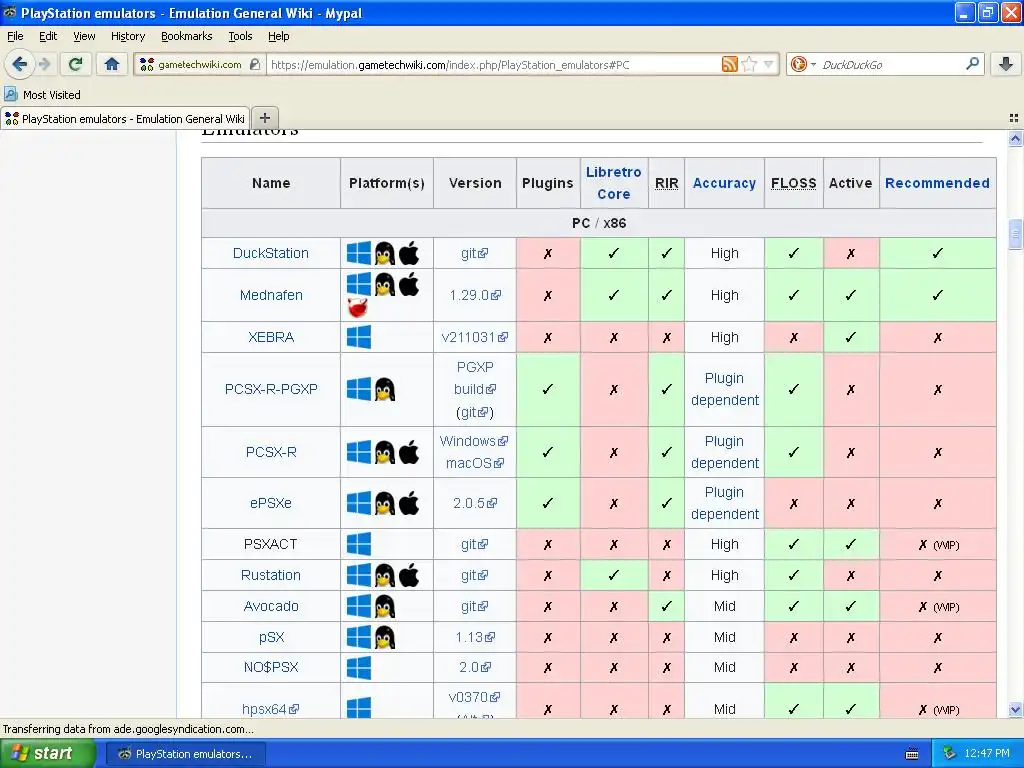Click the Libretro Core column header link
Screen dimensions: 1024x768
tap(613, 183)
